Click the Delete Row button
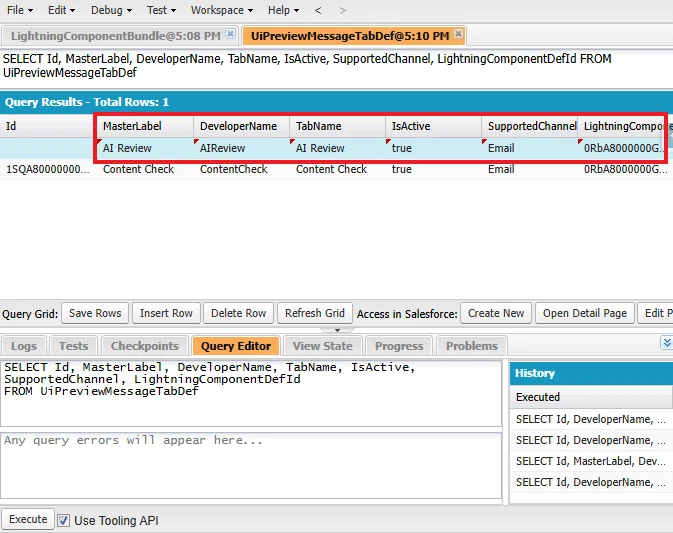673x533 pixels. tap(239, 313)
